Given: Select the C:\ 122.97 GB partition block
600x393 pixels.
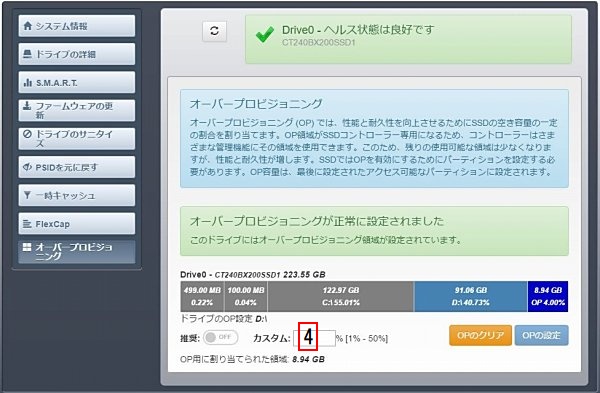Looking at the screenshot, I should pyautogui.click(x=341, y=297).
